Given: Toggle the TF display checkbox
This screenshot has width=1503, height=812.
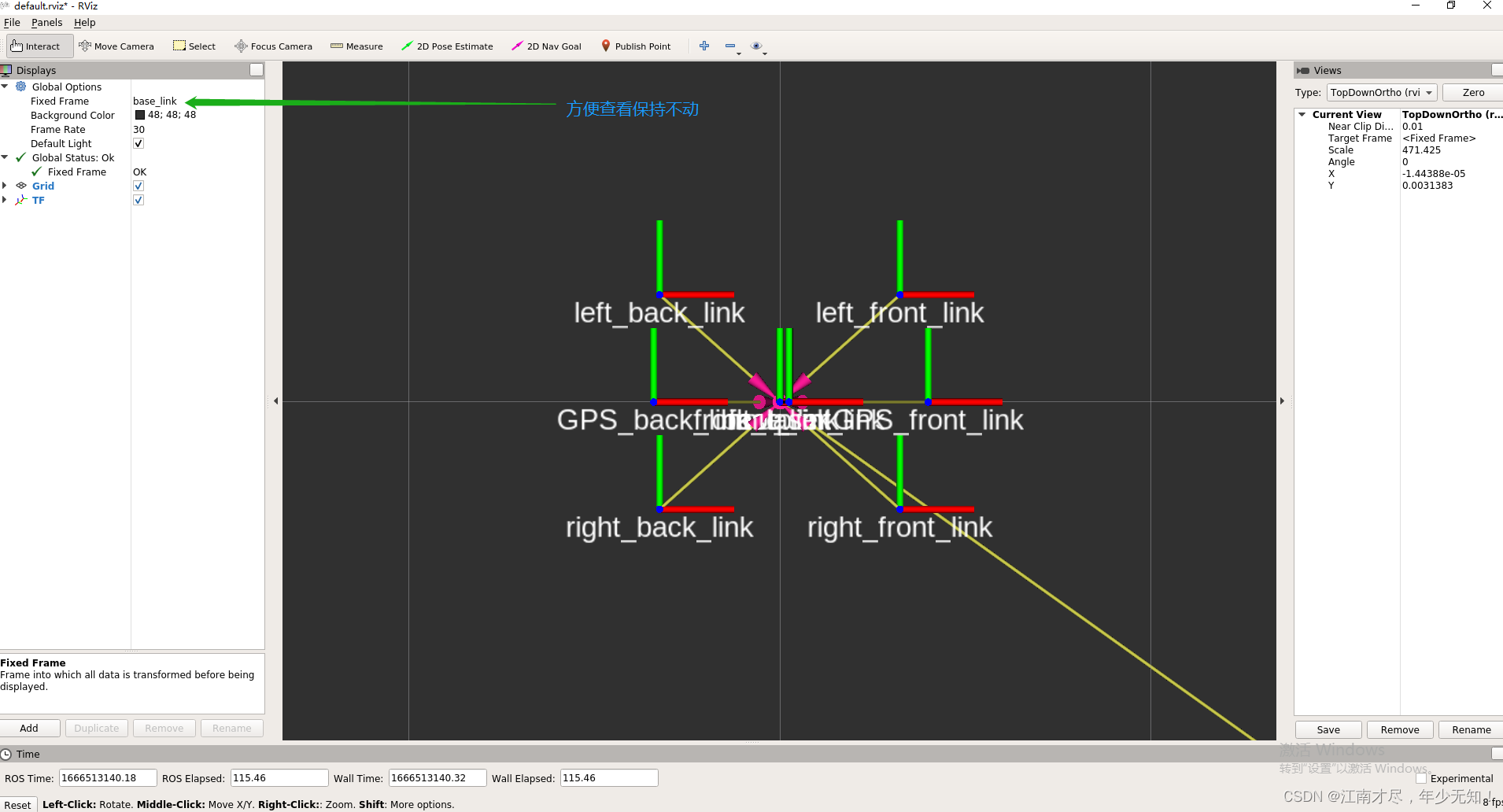Looking at the screenshot, I should pyautogui.click(x=138, y=200).
